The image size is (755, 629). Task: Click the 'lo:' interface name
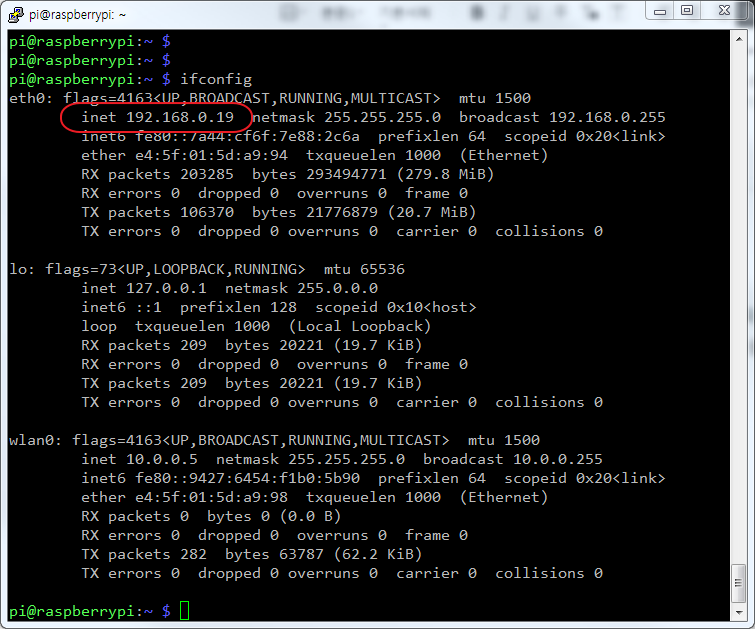22,269
